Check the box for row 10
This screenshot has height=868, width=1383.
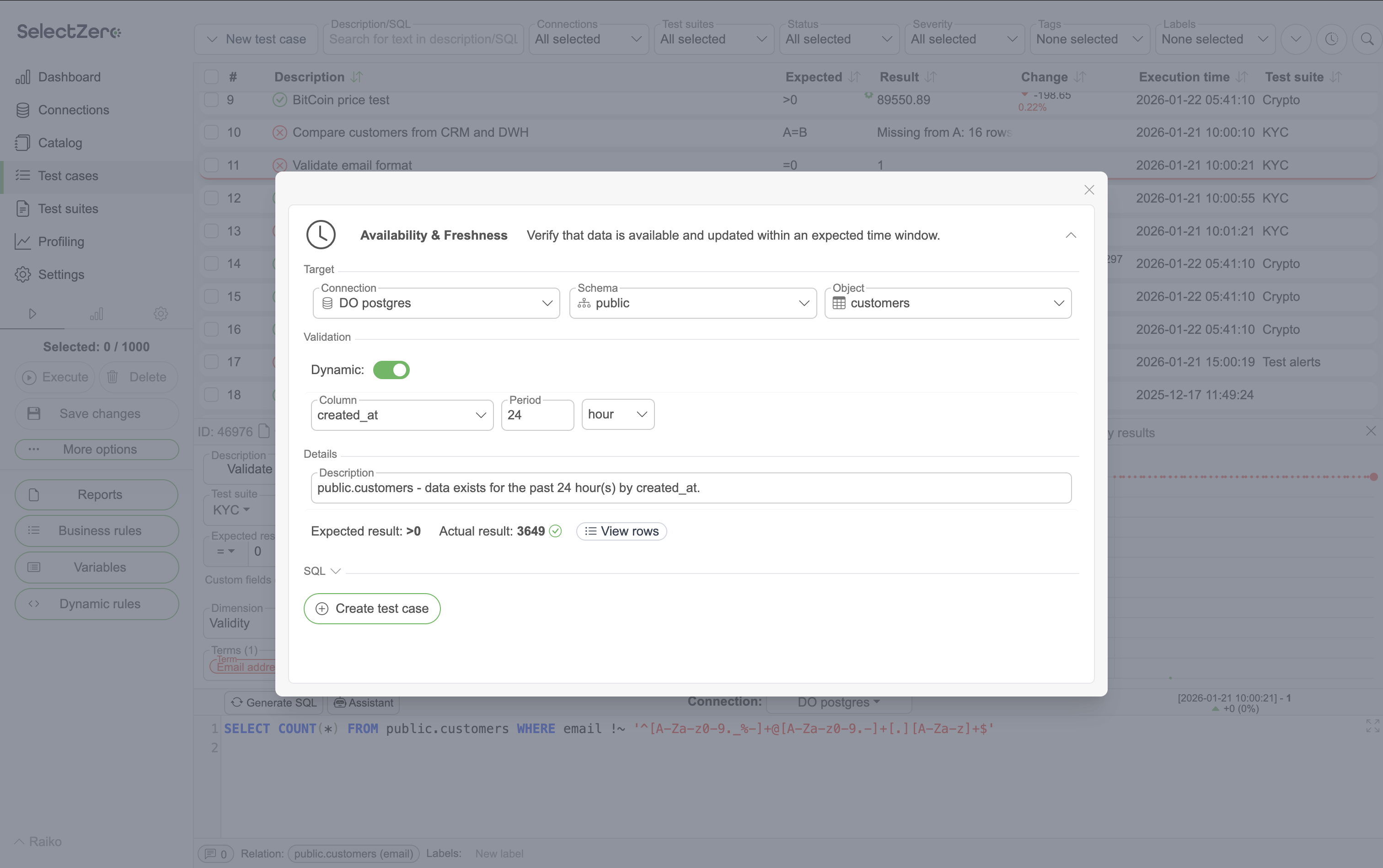(211, 133)
